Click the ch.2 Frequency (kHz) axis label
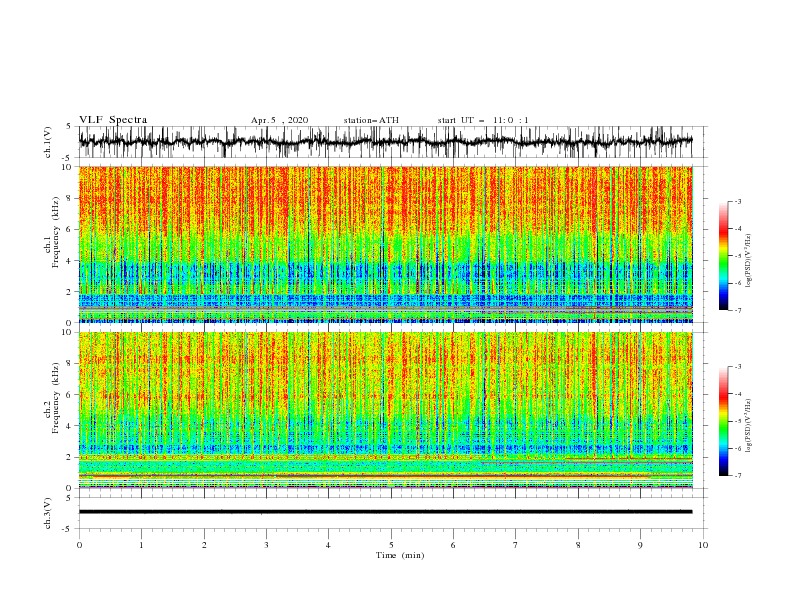Screen dimensions: 792x612 [x=52, y=398]
